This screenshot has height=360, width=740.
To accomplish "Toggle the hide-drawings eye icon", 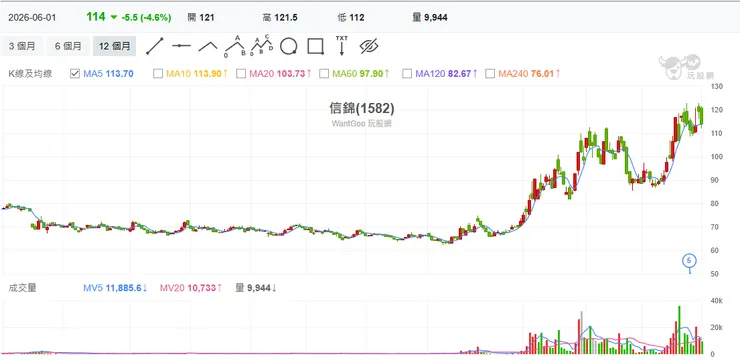I will (369, 46).
